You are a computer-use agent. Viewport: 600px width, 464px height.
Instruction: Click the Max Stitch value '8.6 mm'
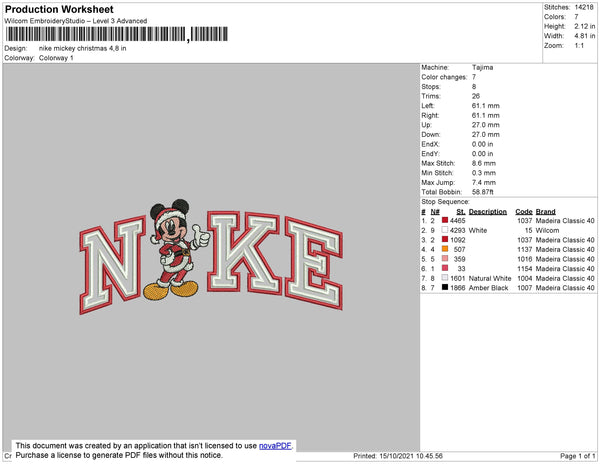[484, 163]
